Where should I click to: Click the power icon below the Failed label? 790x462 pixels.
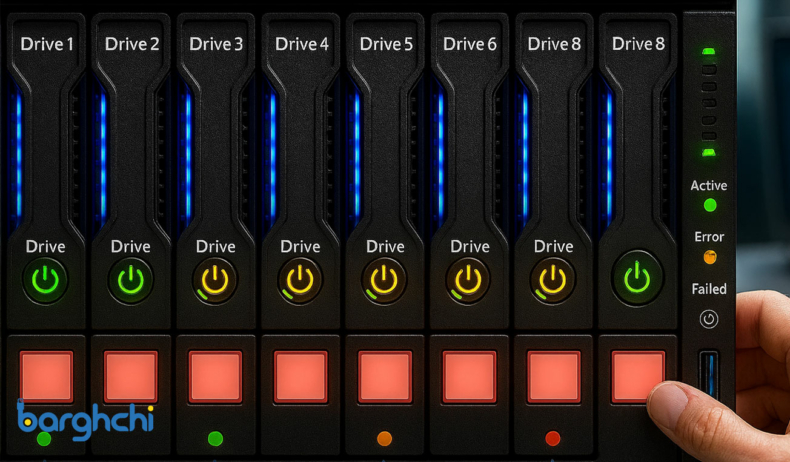pyautogui.click(x=709, y=319)
